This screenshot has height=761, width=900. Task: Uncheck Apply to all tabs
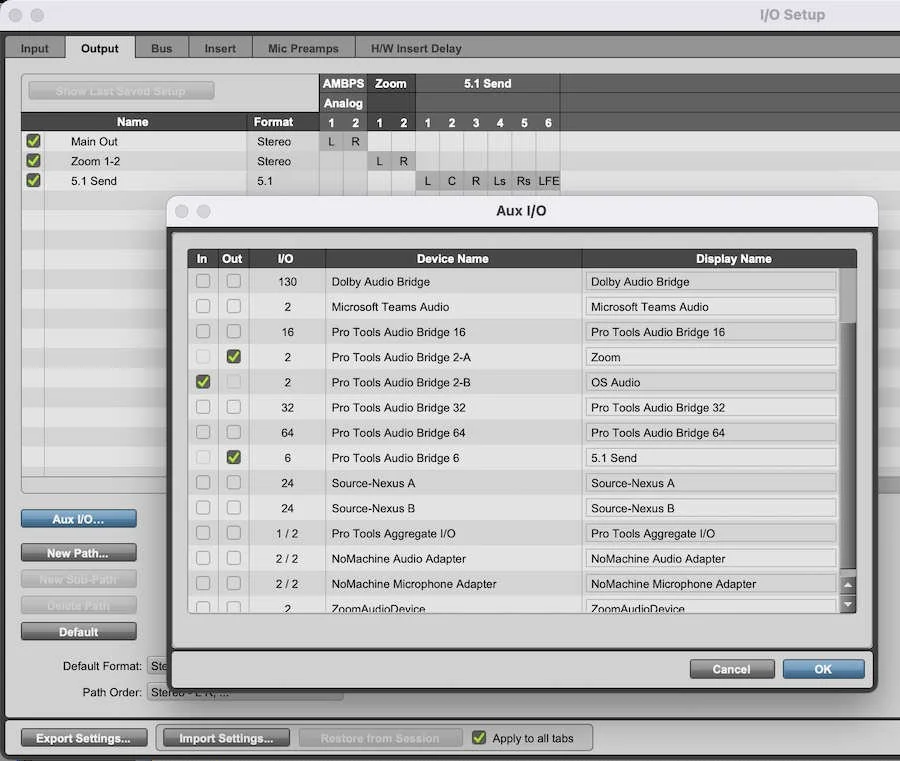tap(477, 738)
